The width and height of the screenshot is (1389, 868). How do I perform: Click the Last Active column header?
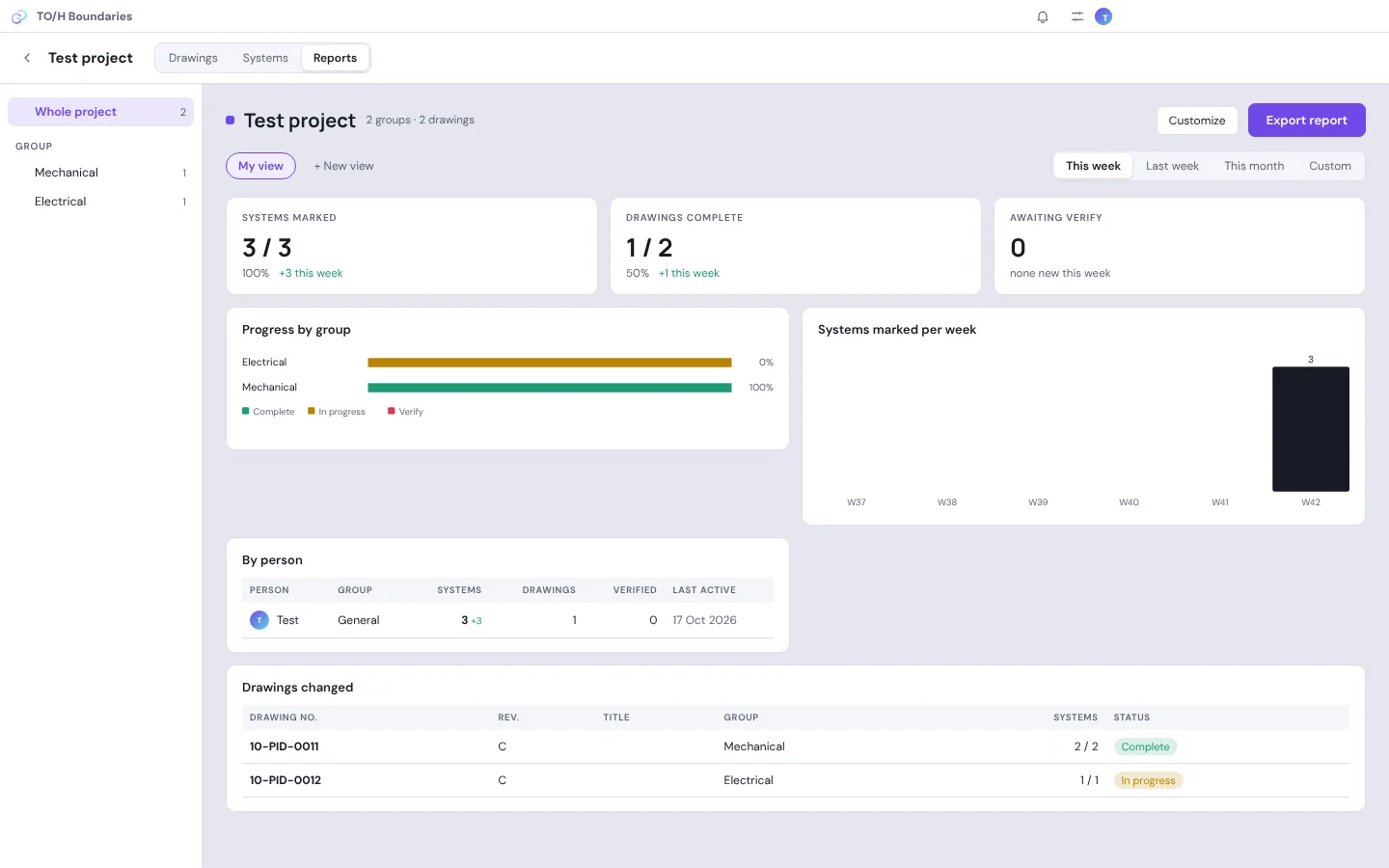(704, 590)
